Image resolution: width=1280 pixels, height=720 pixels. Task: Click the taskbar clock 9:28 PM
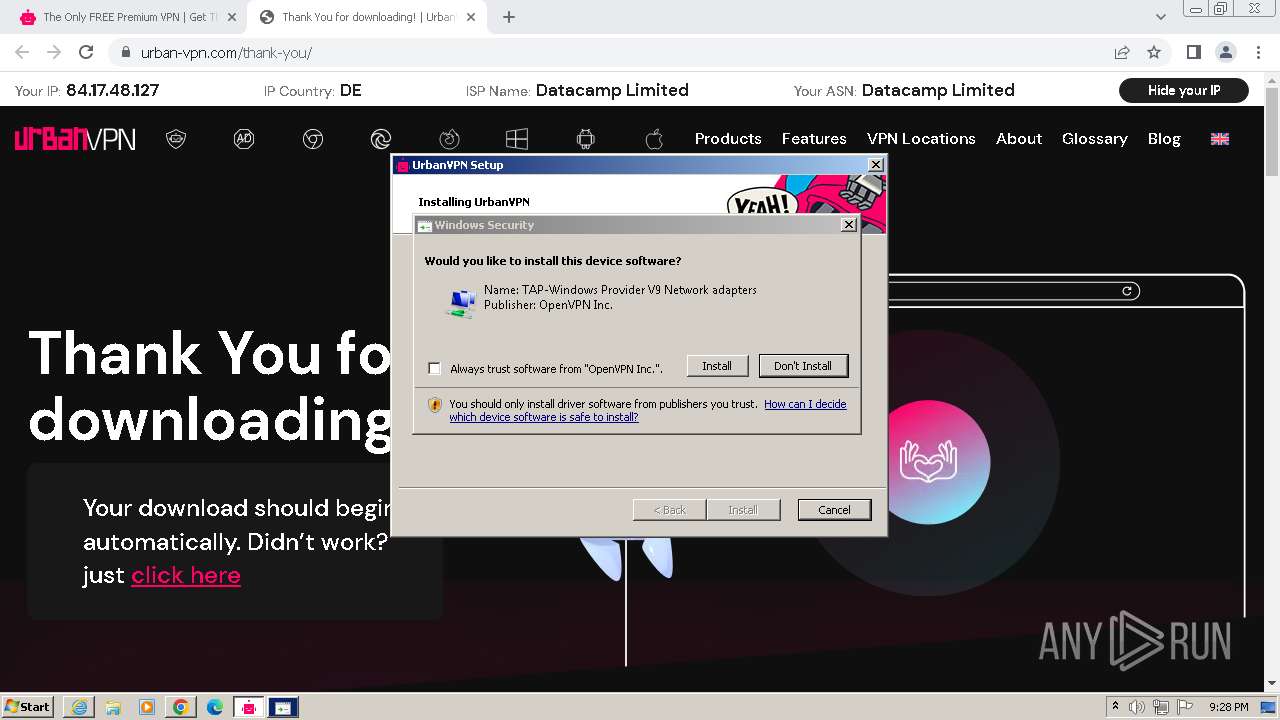(1229, 707)
